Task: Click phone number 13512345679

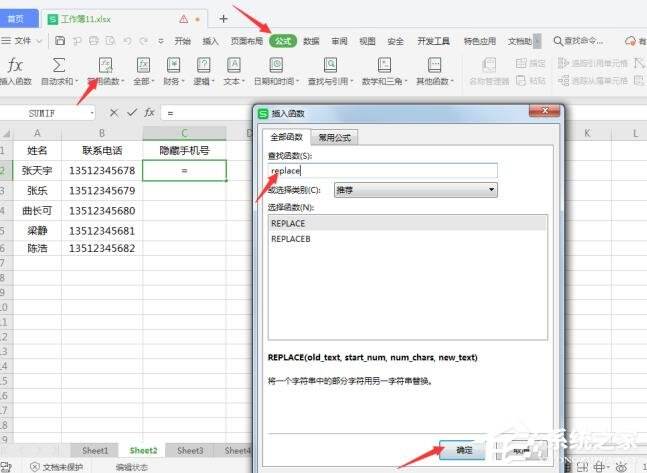Action: (102, 191)
